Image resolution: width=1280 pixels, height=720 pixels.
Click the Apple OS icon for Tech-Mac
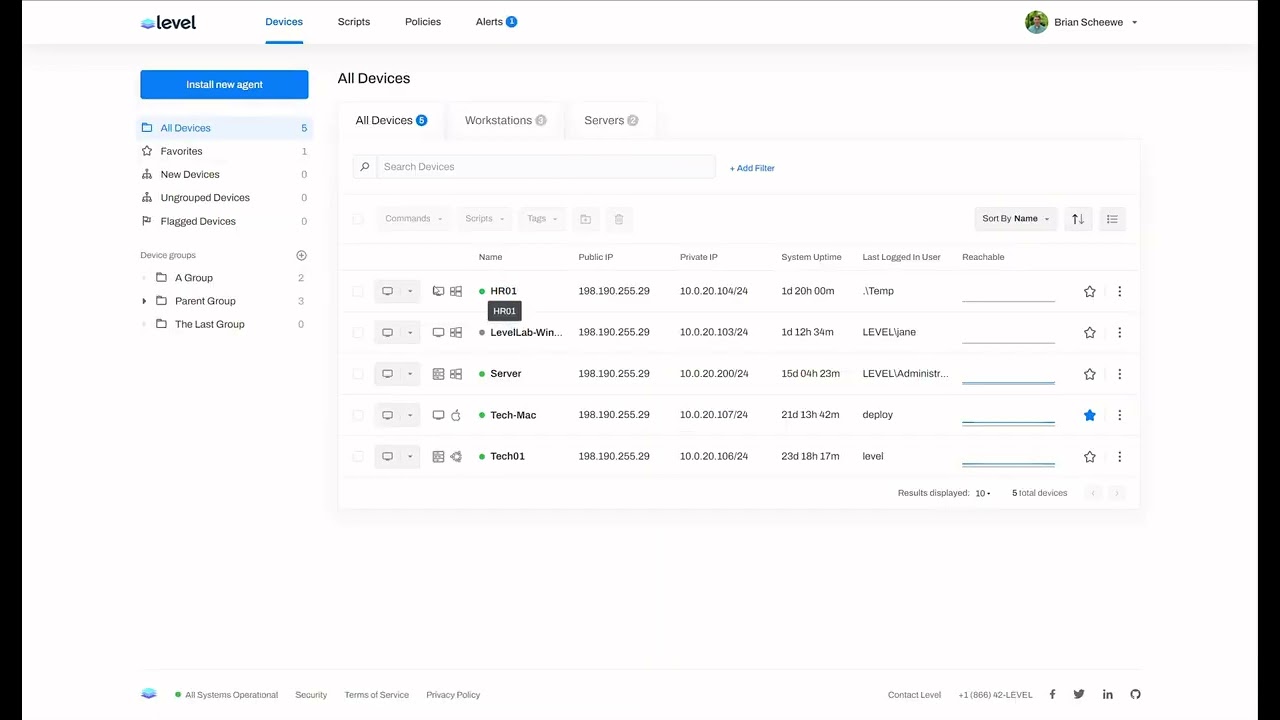pos(456,415)
